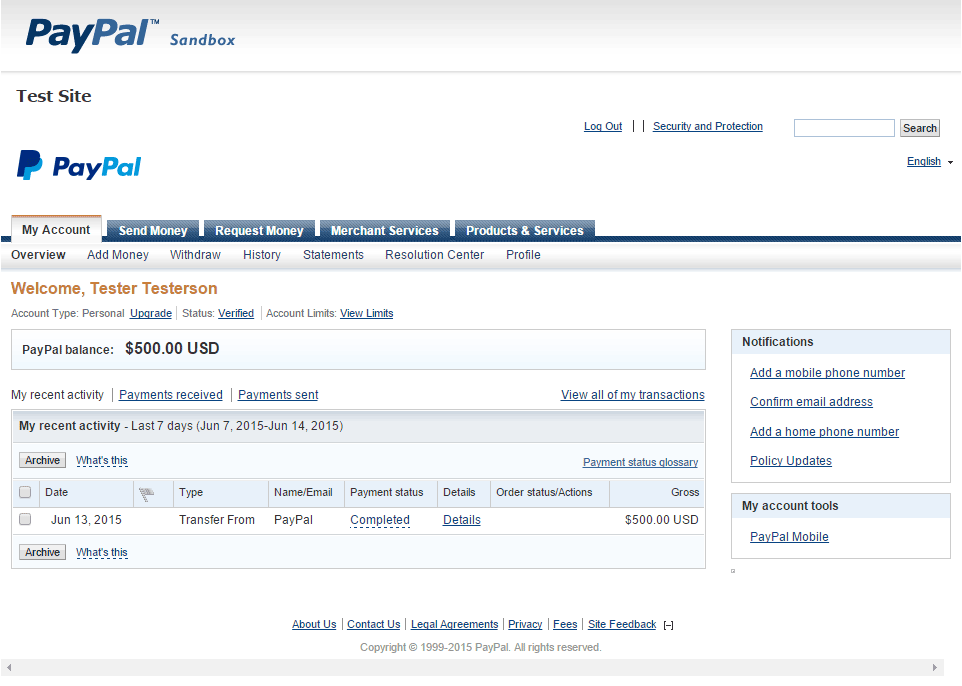Open What's this link below the table
Image resolution: width=962 pixels, height=686 pixels.
[102, 553]
